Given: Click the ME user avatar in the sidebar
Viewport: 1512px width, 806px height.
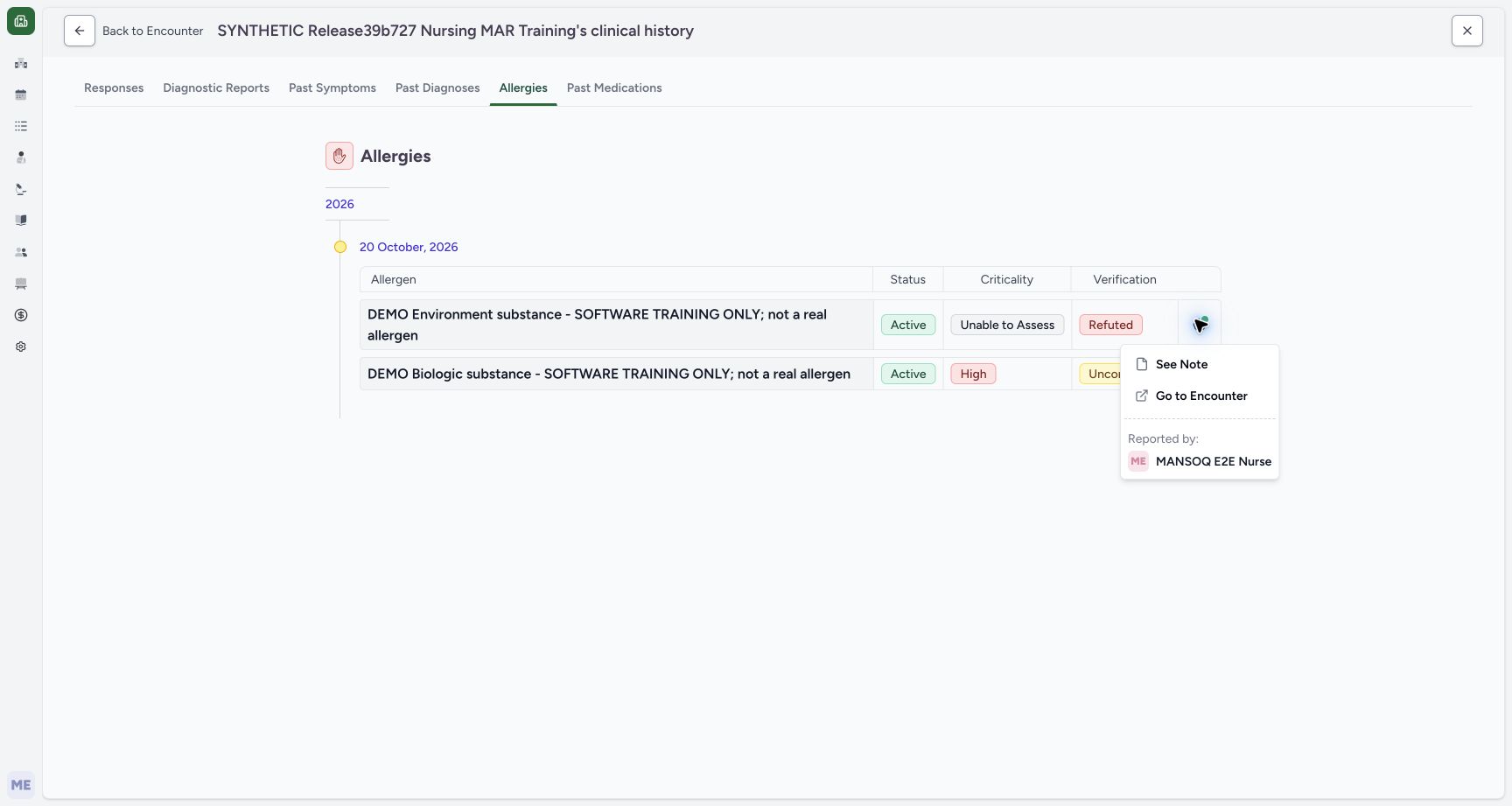Looking at the screenshot, I should (21, 785).
